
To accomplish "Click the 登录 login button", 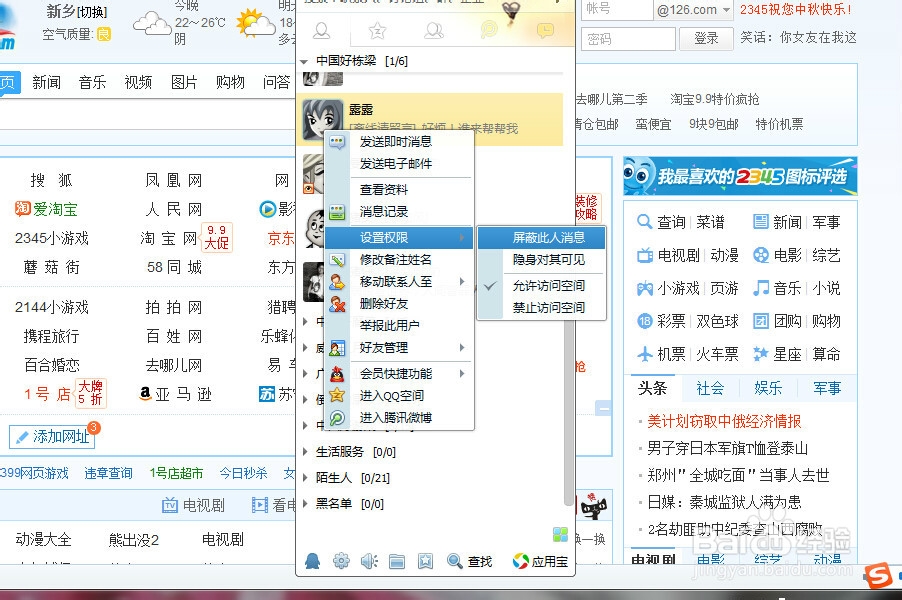I will (x=706, y=39).
